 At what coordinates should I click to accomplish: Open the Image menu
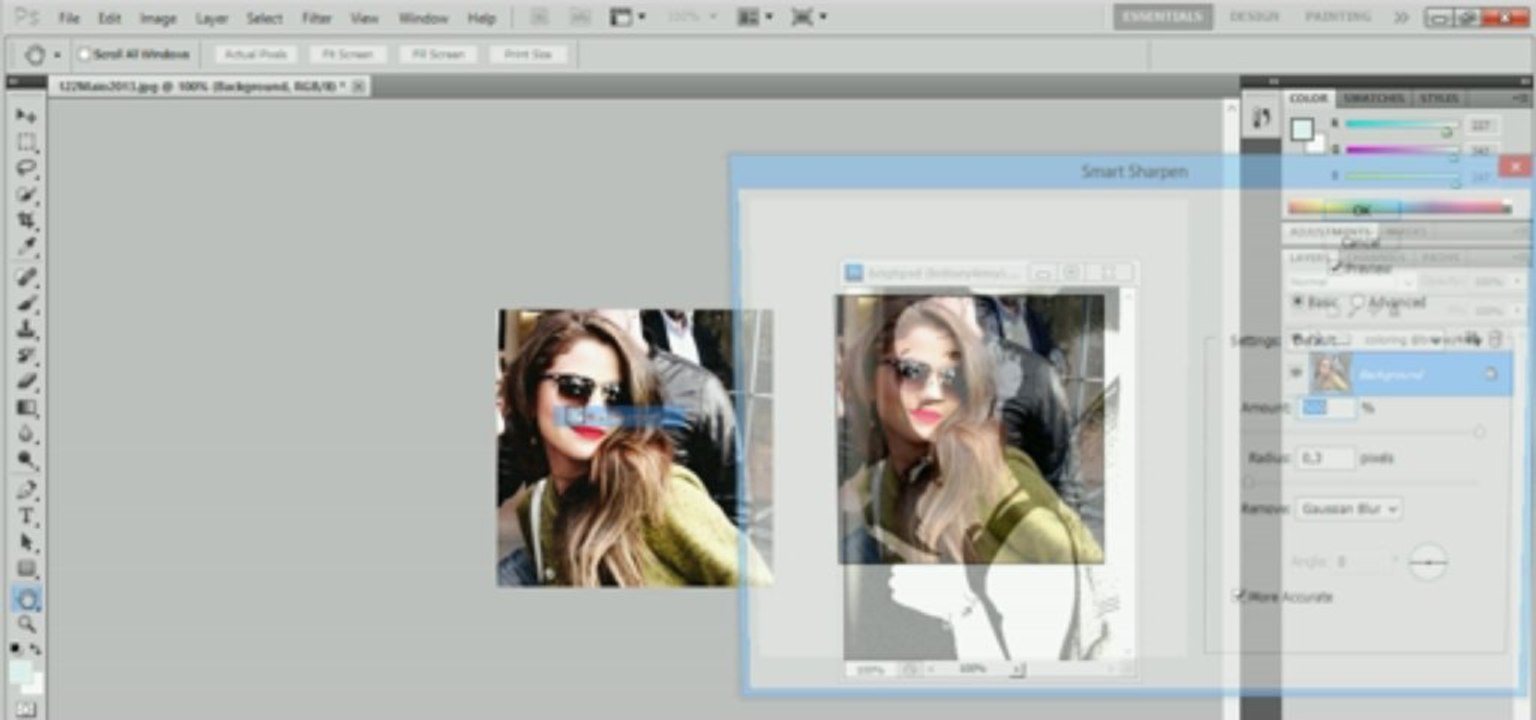158,18
